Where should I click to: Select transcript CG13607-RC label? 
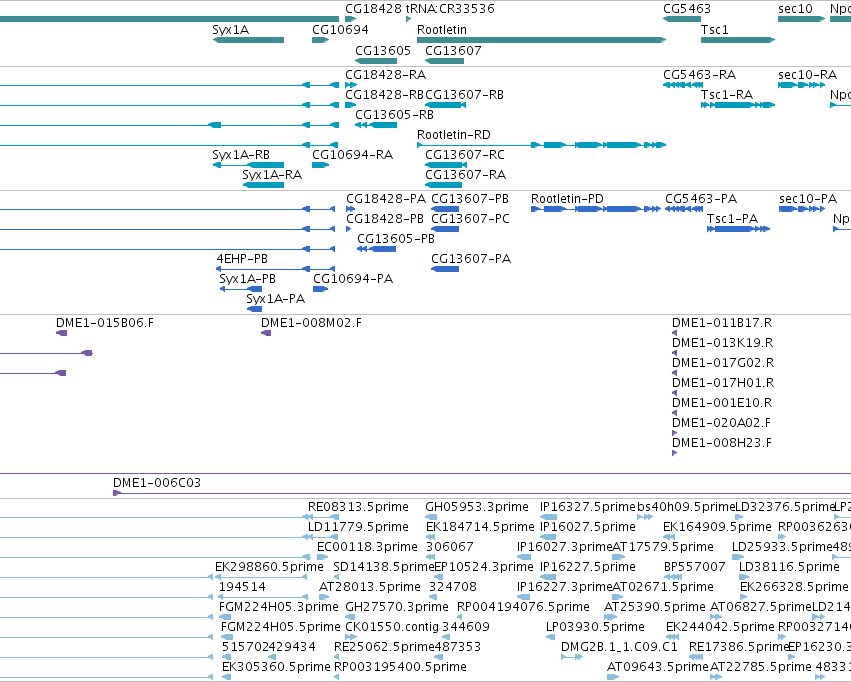(x=465, y=155)
